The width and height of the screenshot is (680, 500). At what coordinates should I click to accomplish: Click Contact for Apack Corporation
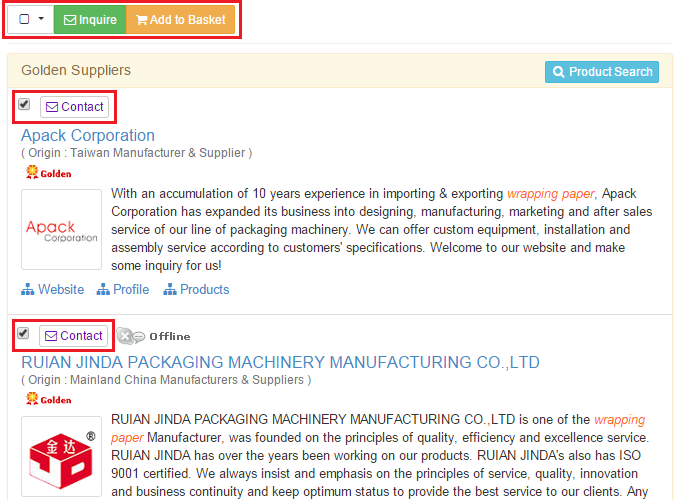pos(75,107)
